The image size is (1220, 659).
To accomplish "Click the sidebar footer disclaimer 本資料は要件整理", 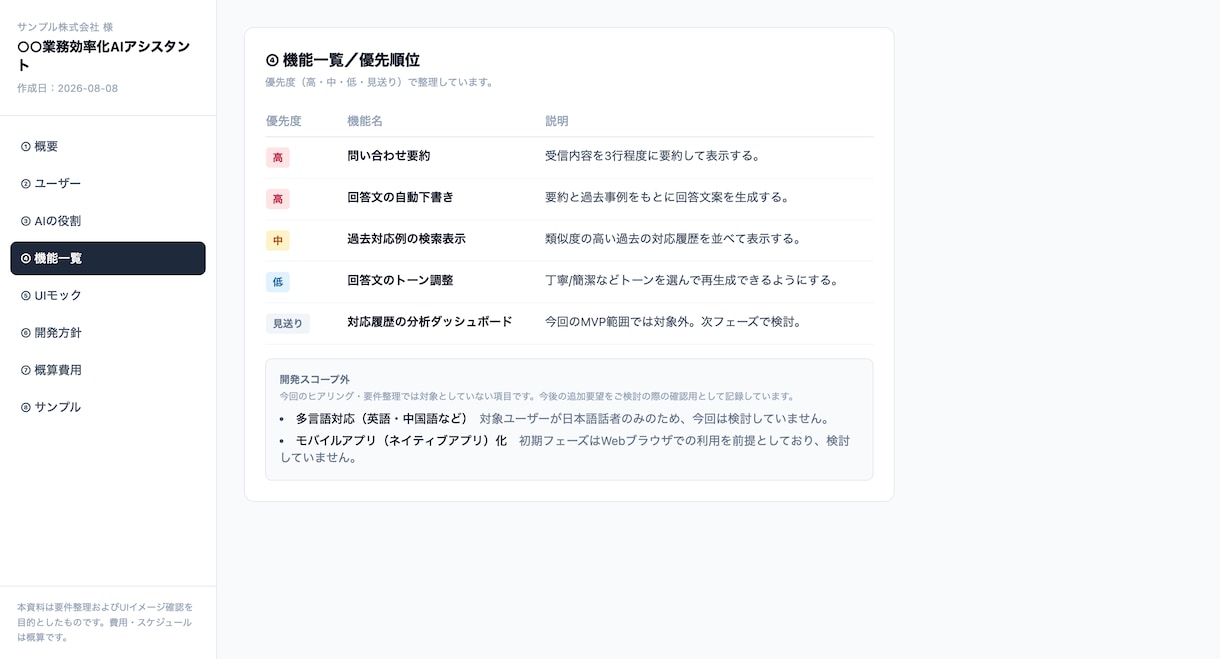I will coord(105,622).
